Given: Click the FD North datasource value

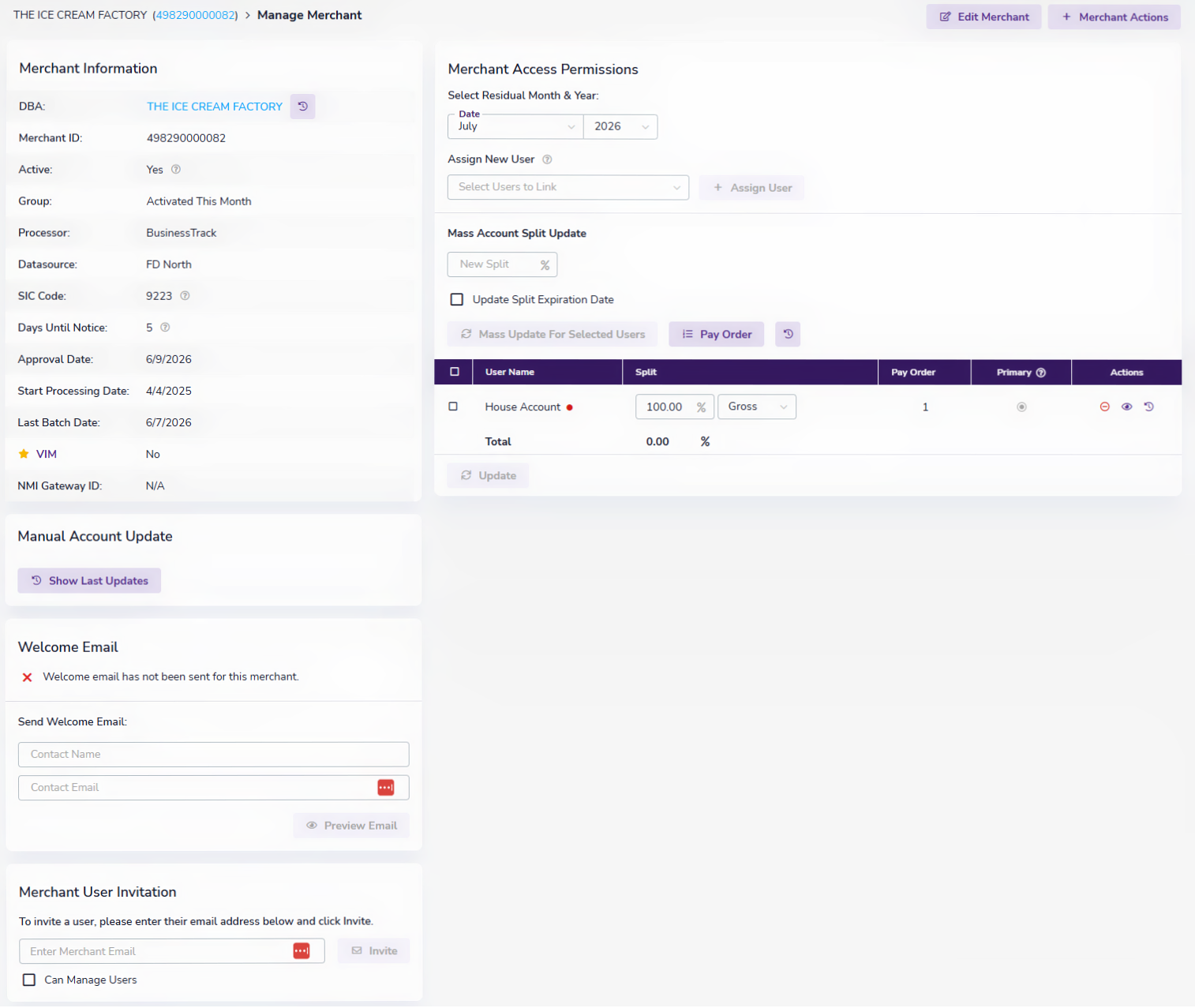Looking at the screenshot, I should (x=169, y=264).
